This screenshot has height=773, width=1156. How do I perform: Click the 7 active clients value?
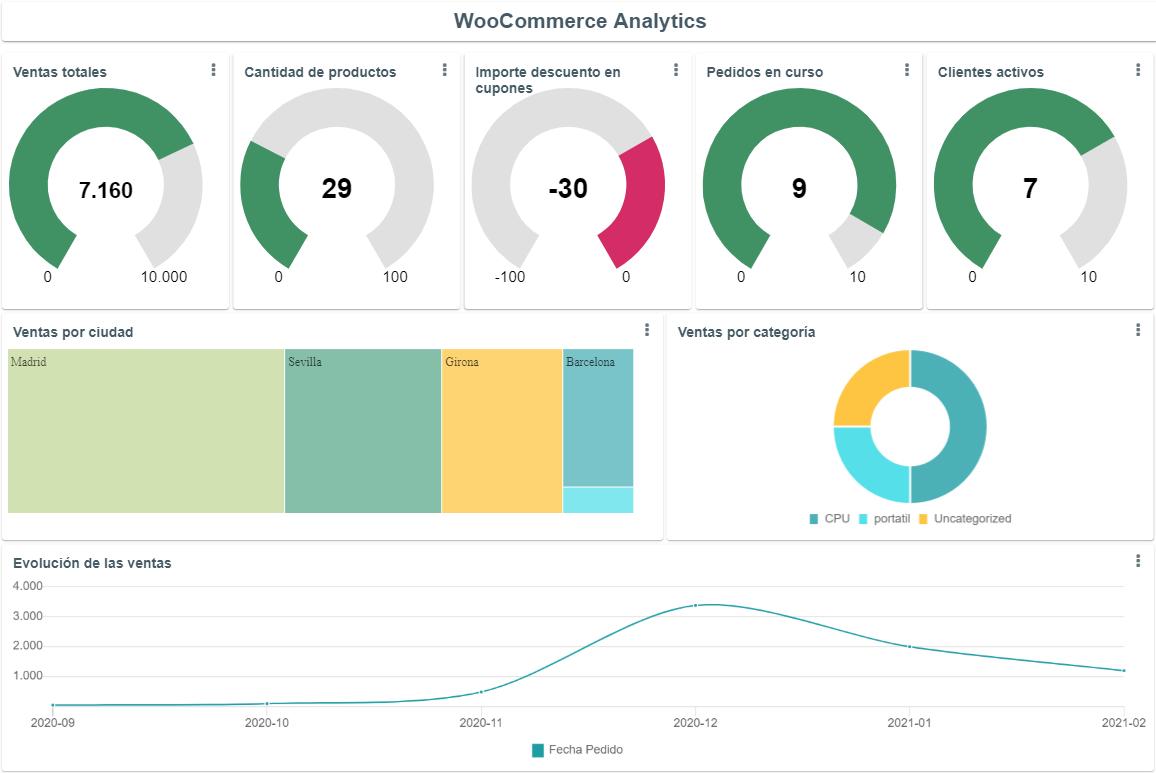point(1030,189)
